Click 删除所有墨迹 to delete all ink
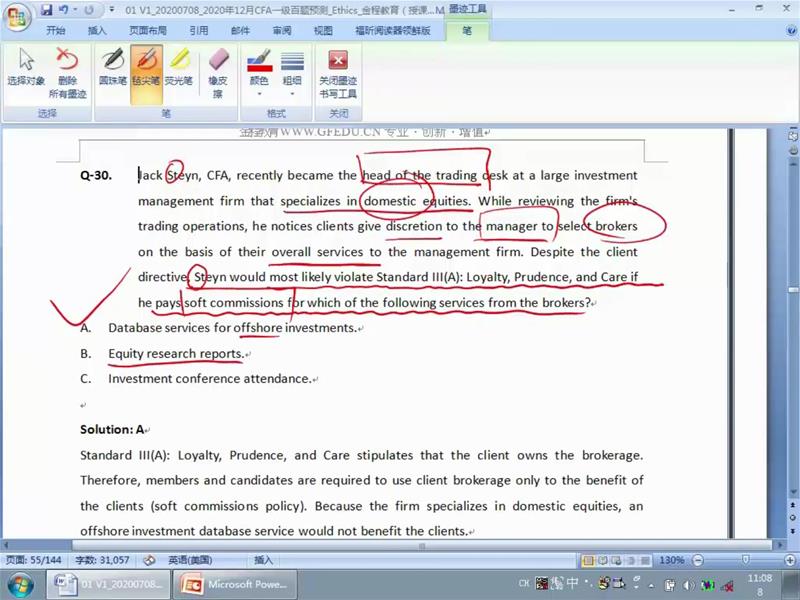The width and height of the screenshot is (800, 600). [67, 72]
